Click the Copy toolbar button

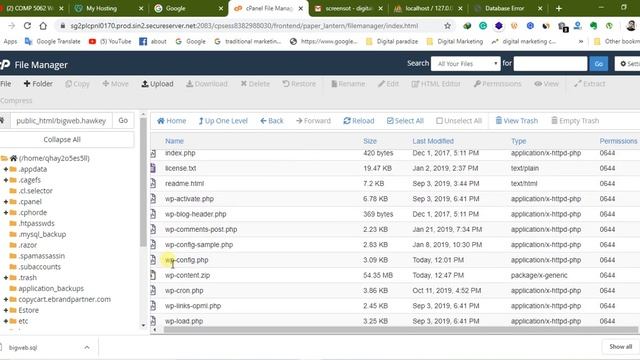[77, 84]
